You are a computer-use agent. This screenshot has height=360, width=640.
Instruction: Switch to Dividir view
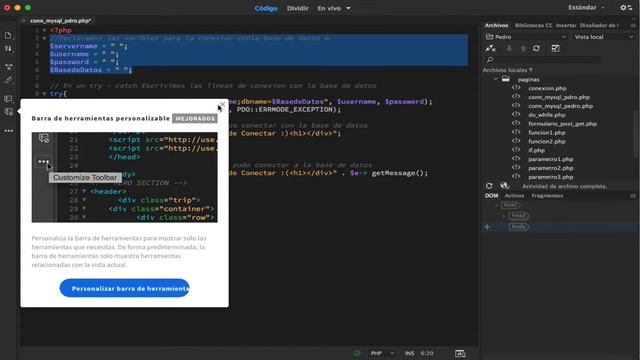[x=298, y=8]
